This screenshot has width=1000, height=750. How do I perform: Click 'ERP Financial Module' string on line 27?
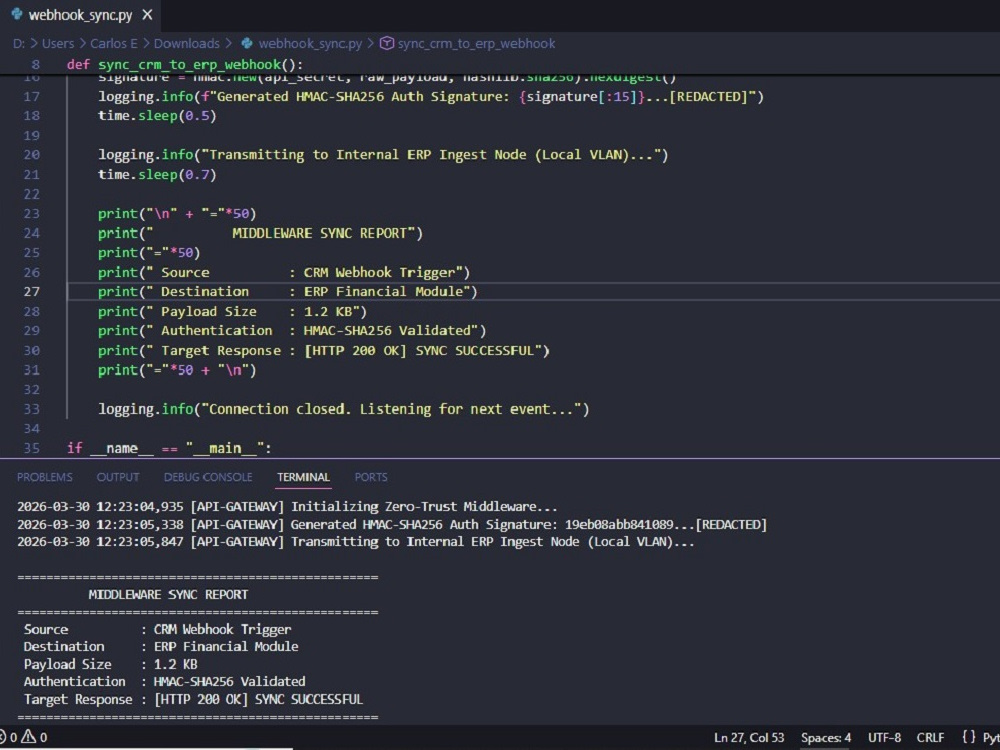pos(386,291)
